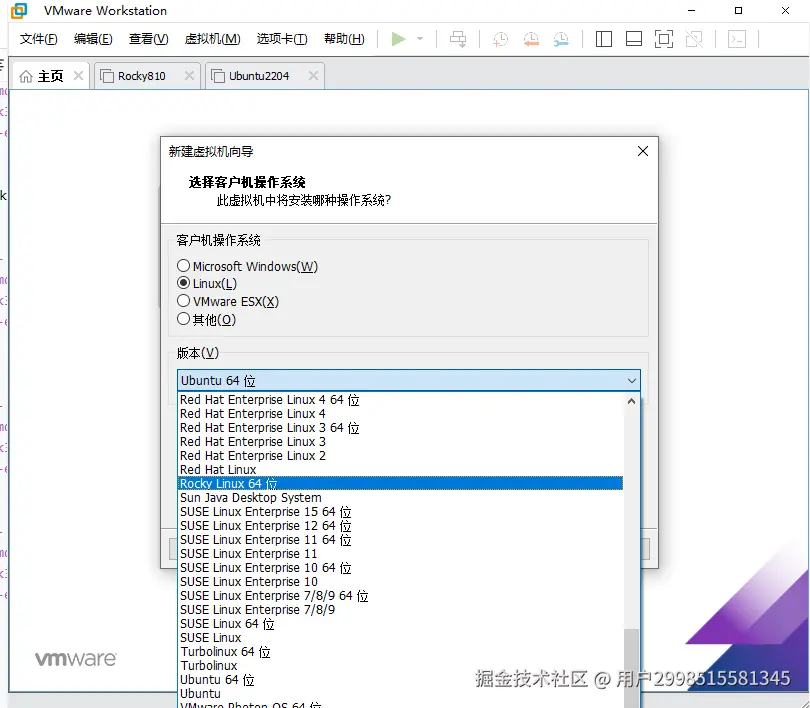
Task: Toggle the thumbnail bar view icon
Action: [x=634, y=39]
